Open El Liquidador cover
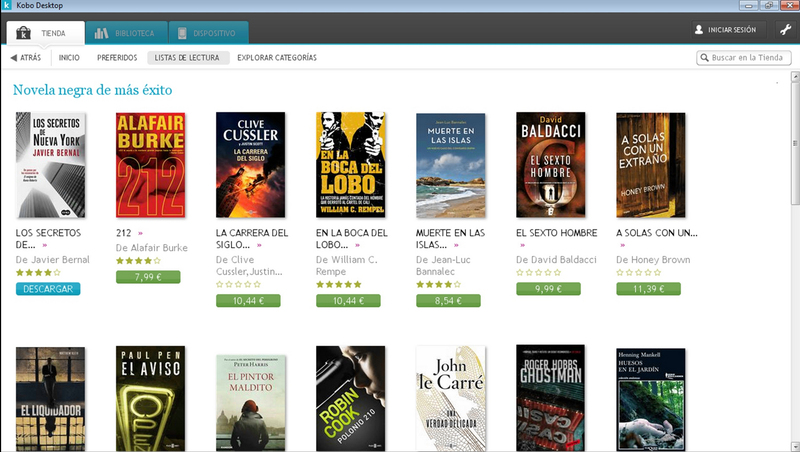 51,399
